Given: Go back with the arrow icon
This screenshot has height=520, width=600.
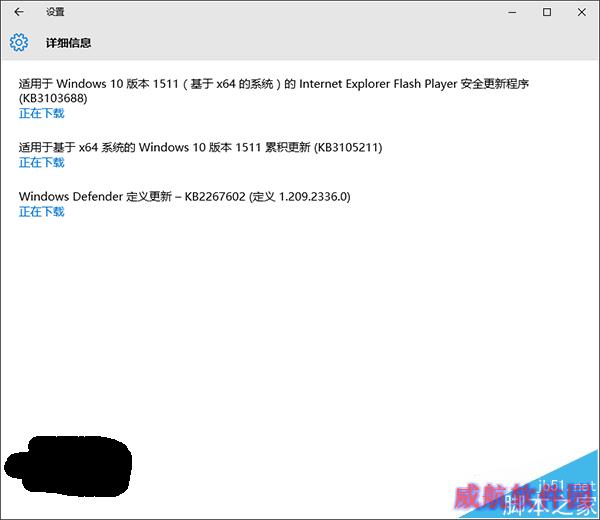Looking at the screenshot, I should point(19,12).
